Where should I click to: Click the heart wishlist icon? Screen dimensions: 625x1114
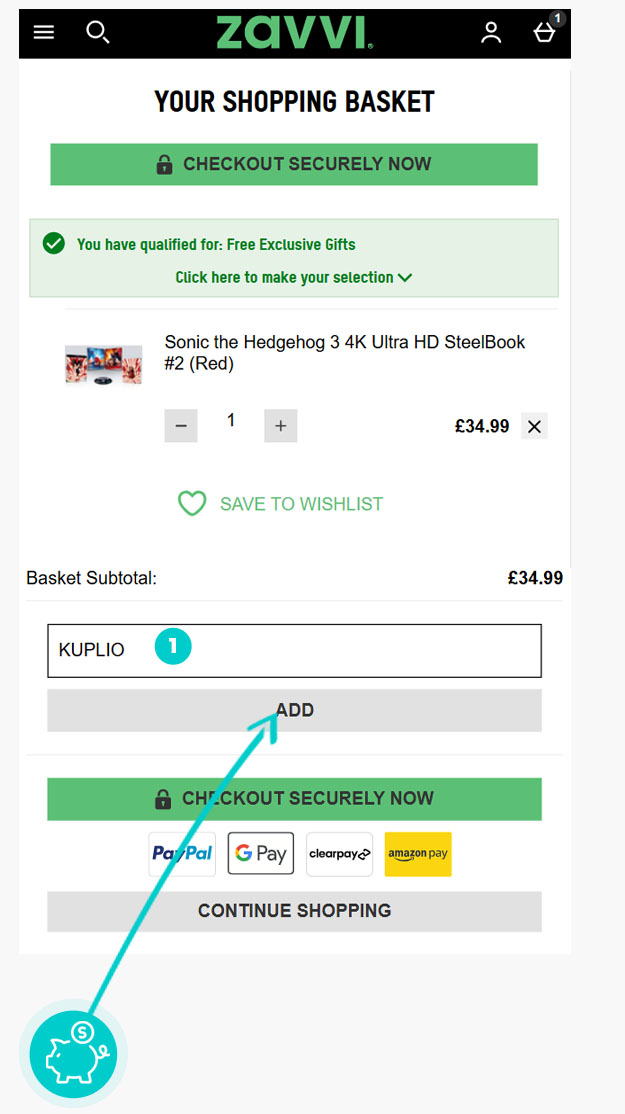point(192,504)
